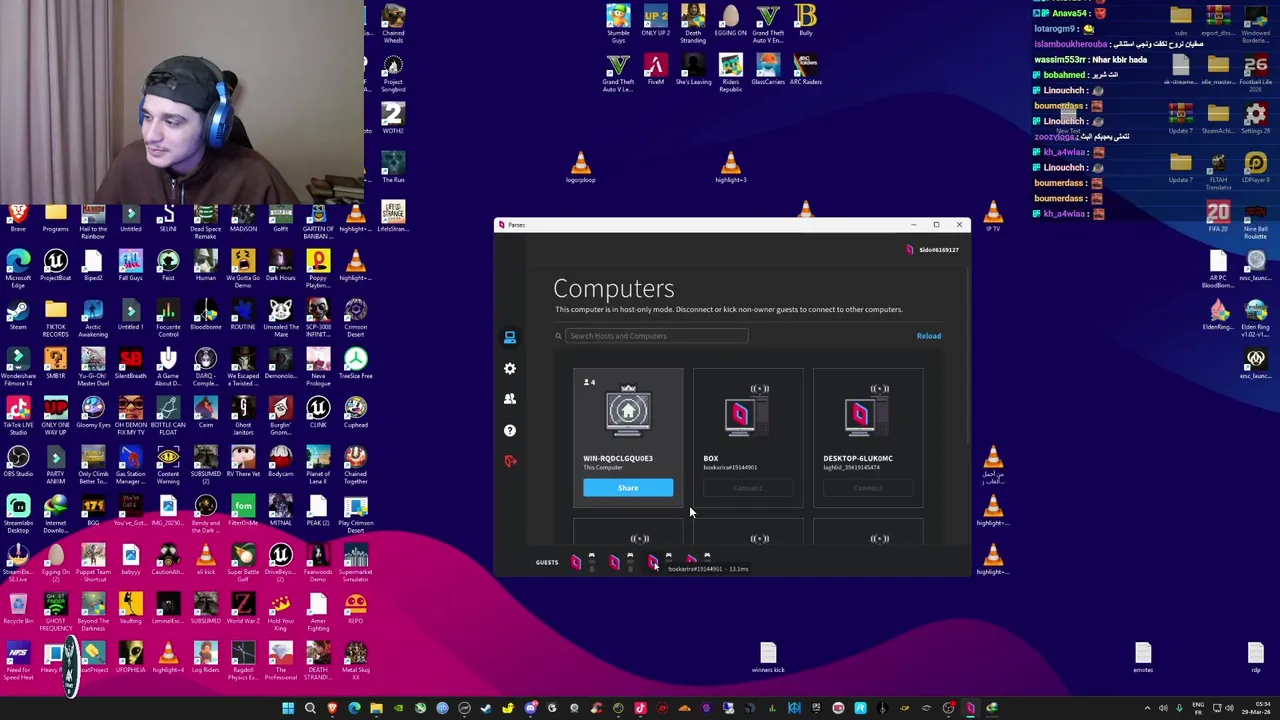Open the Parsec help question mark icon
Screen dimensions: 1280x720
[510, 430]
